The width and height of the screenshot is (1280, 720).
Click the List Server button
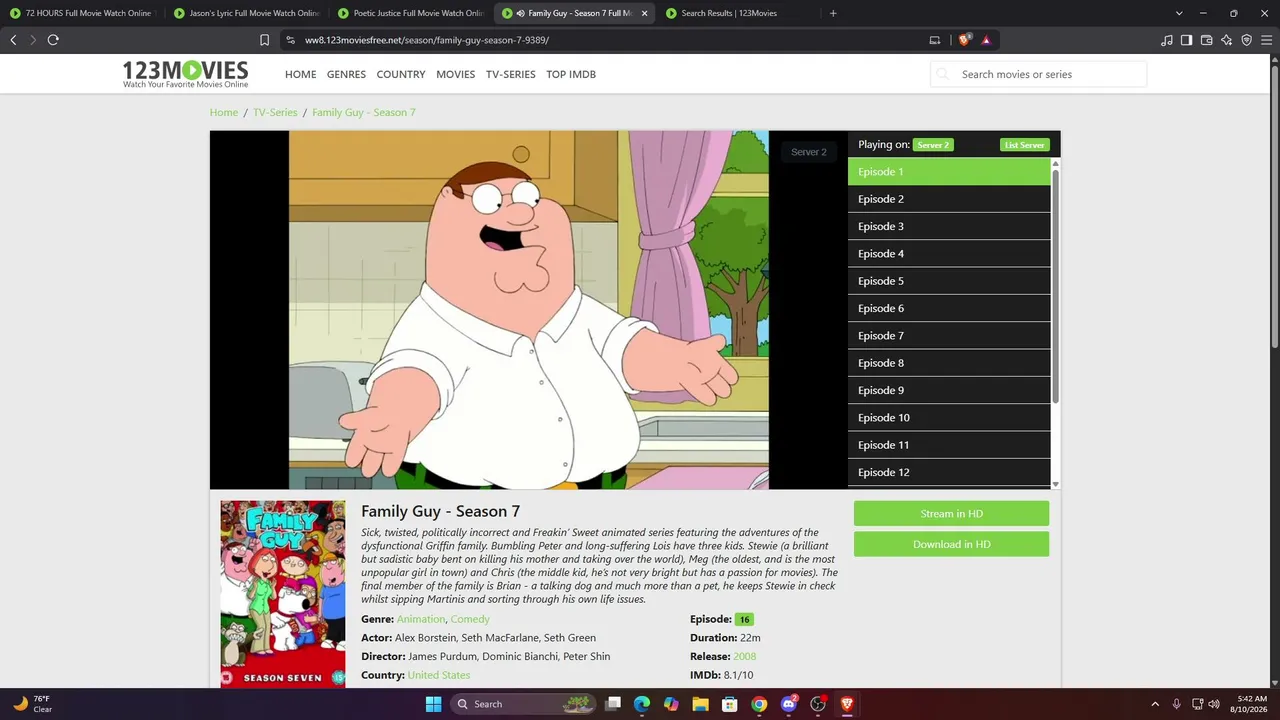coord(1024,145)
